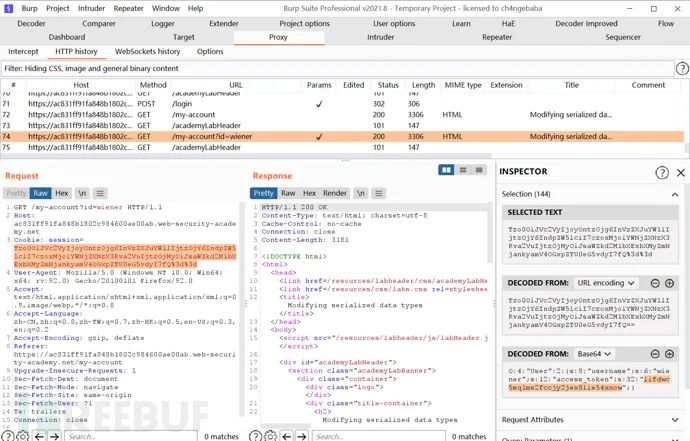This screenshot has height=441, width=690.
Task: Open the Burp menu
Action: point(29,8)
